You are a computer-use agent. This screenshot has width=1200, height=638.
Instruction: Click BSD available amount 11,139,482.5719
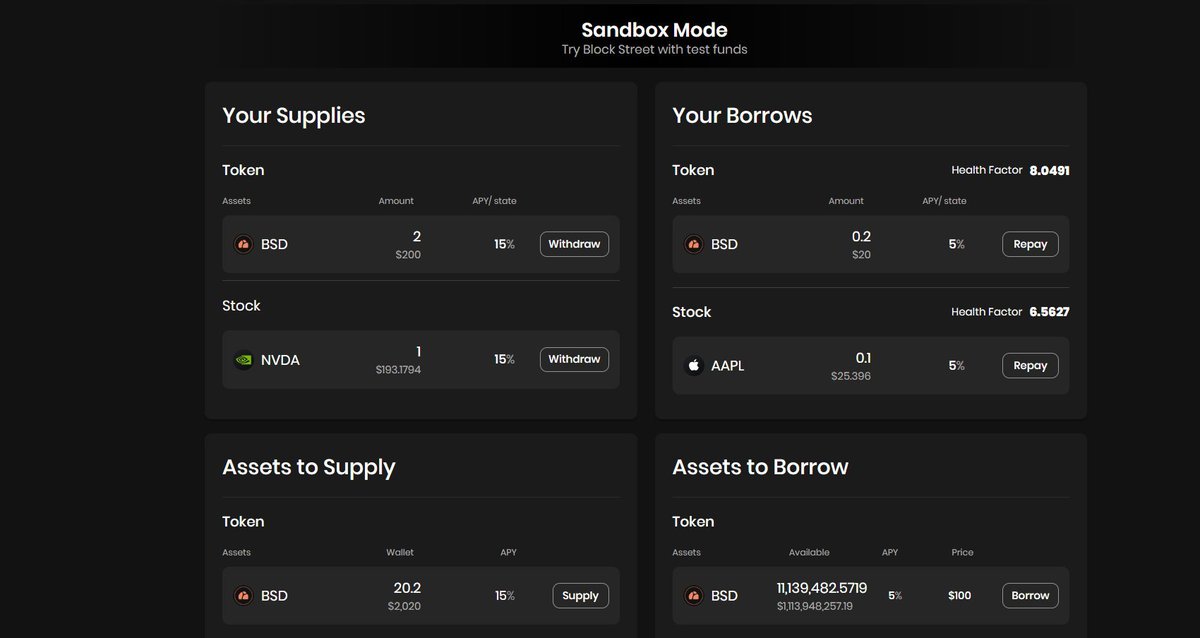pyautogui.click(x=821, y=587)
